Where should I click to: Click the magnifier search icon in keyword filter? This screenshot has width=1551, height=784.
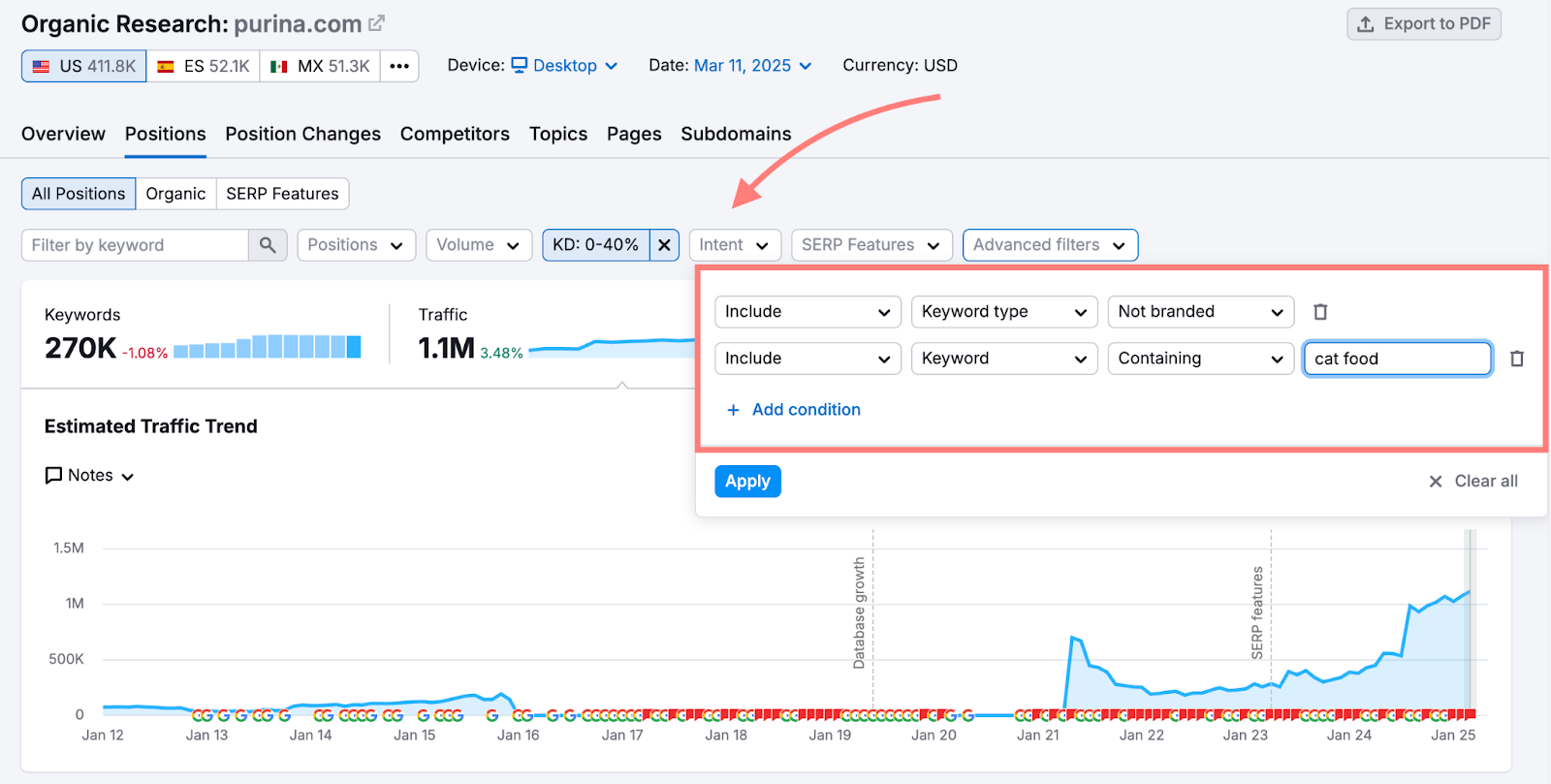(x=268, y=245)
